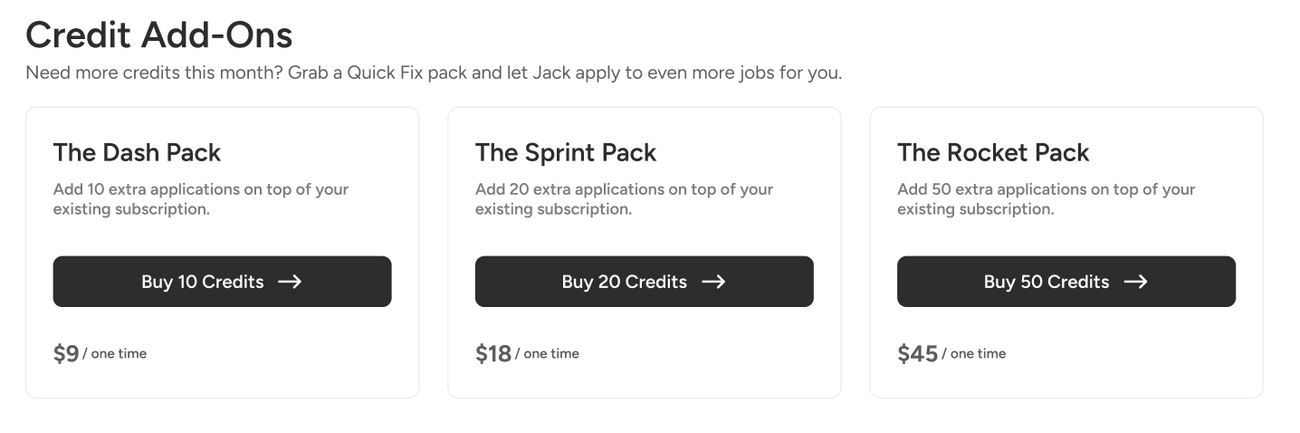
Task: Select The Rocket Pack card title
Action: click(993, 153)
